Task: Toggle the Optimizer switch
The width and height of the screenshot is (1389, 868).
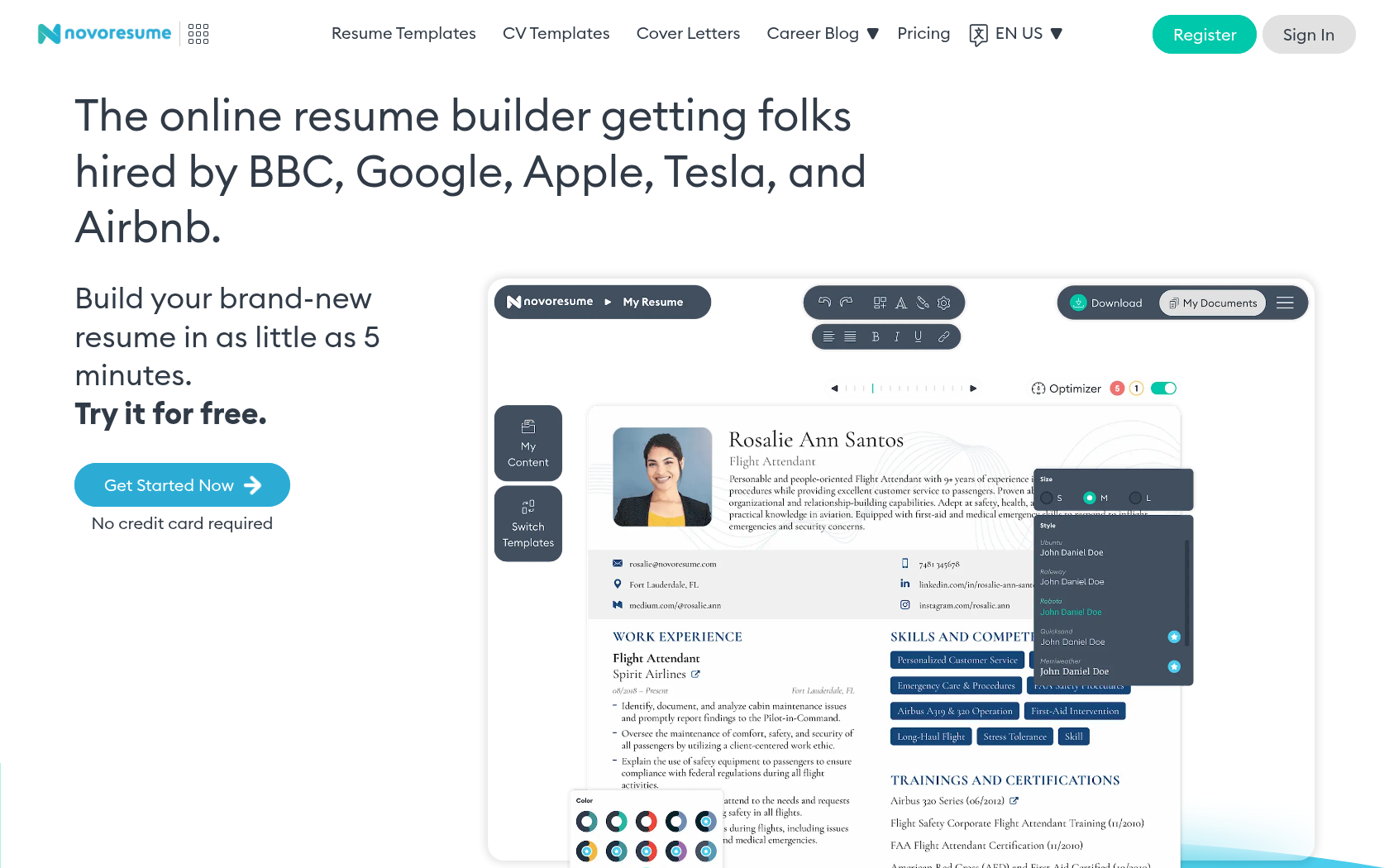Action: tap(1163, 389)
